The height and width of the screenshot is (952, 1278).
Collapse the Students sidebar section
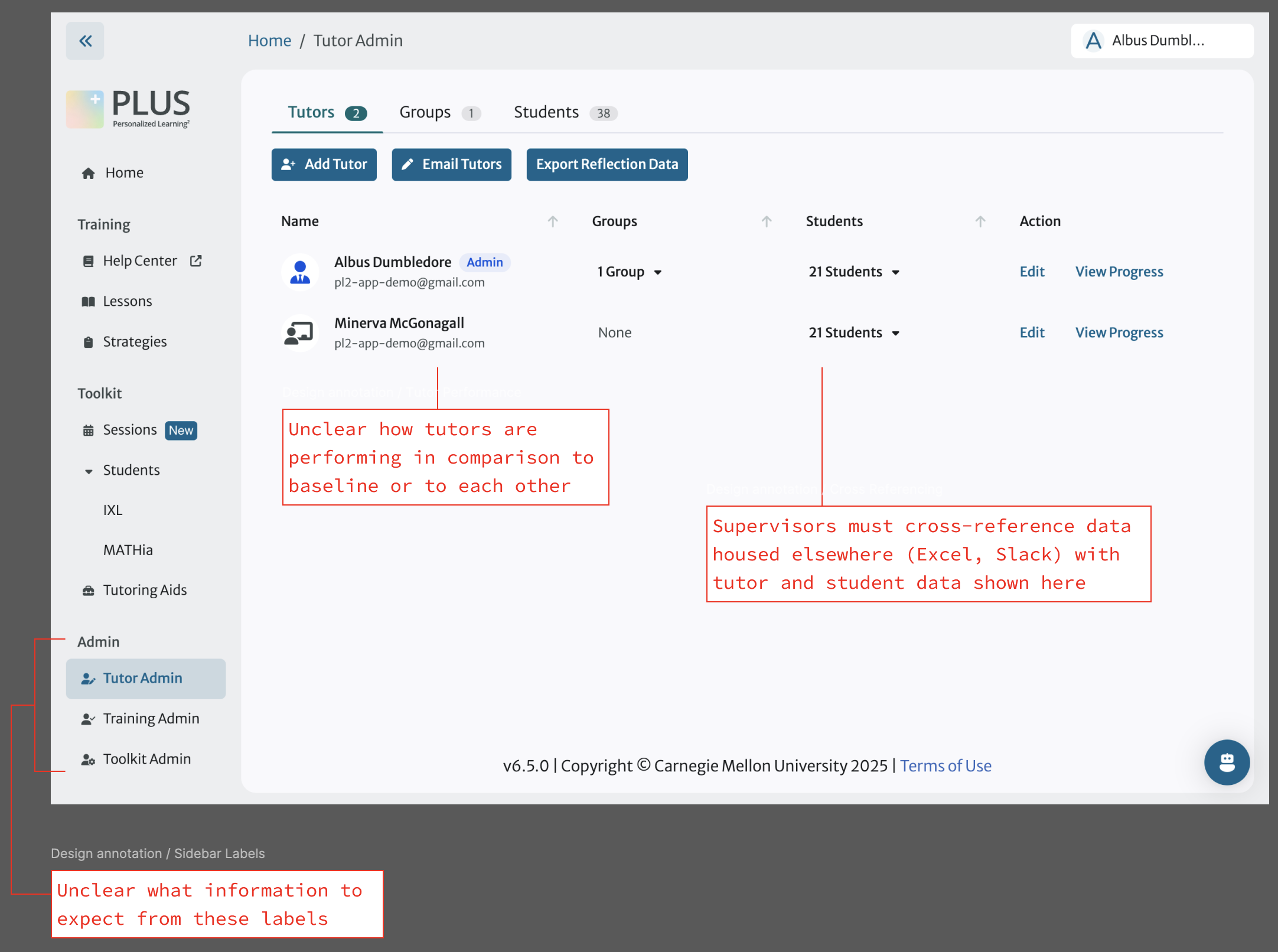pos(89,471)
